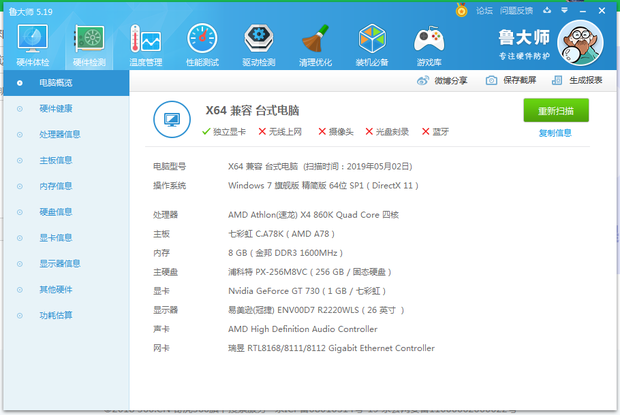Select 电脑概览 in the sidebar
The image size is (620, 415).
[x=66, y=83]
